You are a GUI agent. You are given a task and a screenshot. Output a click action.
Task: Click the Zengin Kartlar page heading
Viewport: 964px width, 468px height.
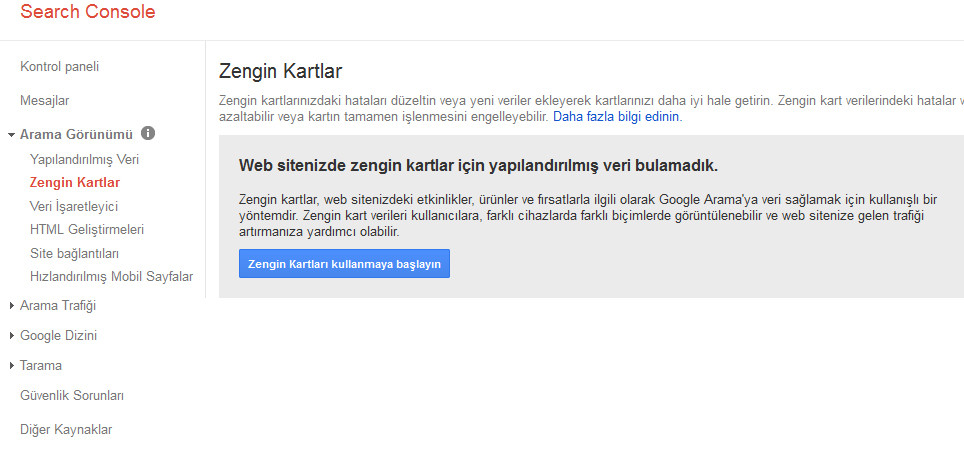pos(280,71)
